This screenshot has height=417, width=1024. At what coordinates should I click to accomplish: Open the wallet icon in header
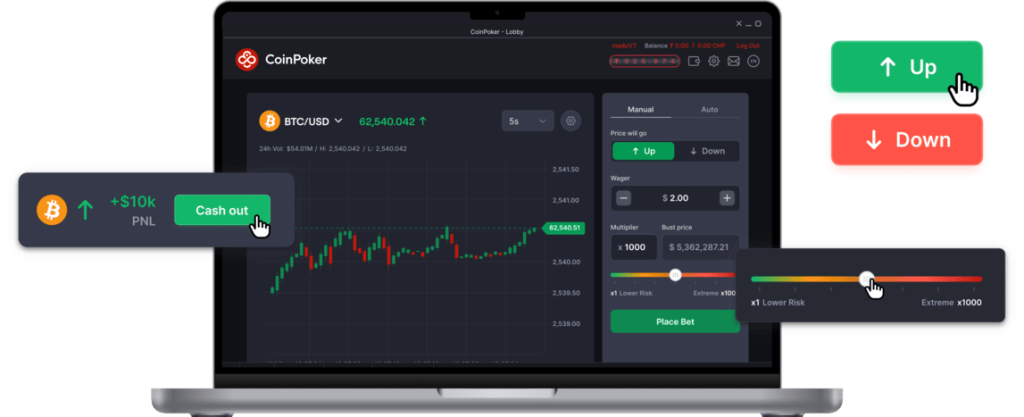(695, 61)
